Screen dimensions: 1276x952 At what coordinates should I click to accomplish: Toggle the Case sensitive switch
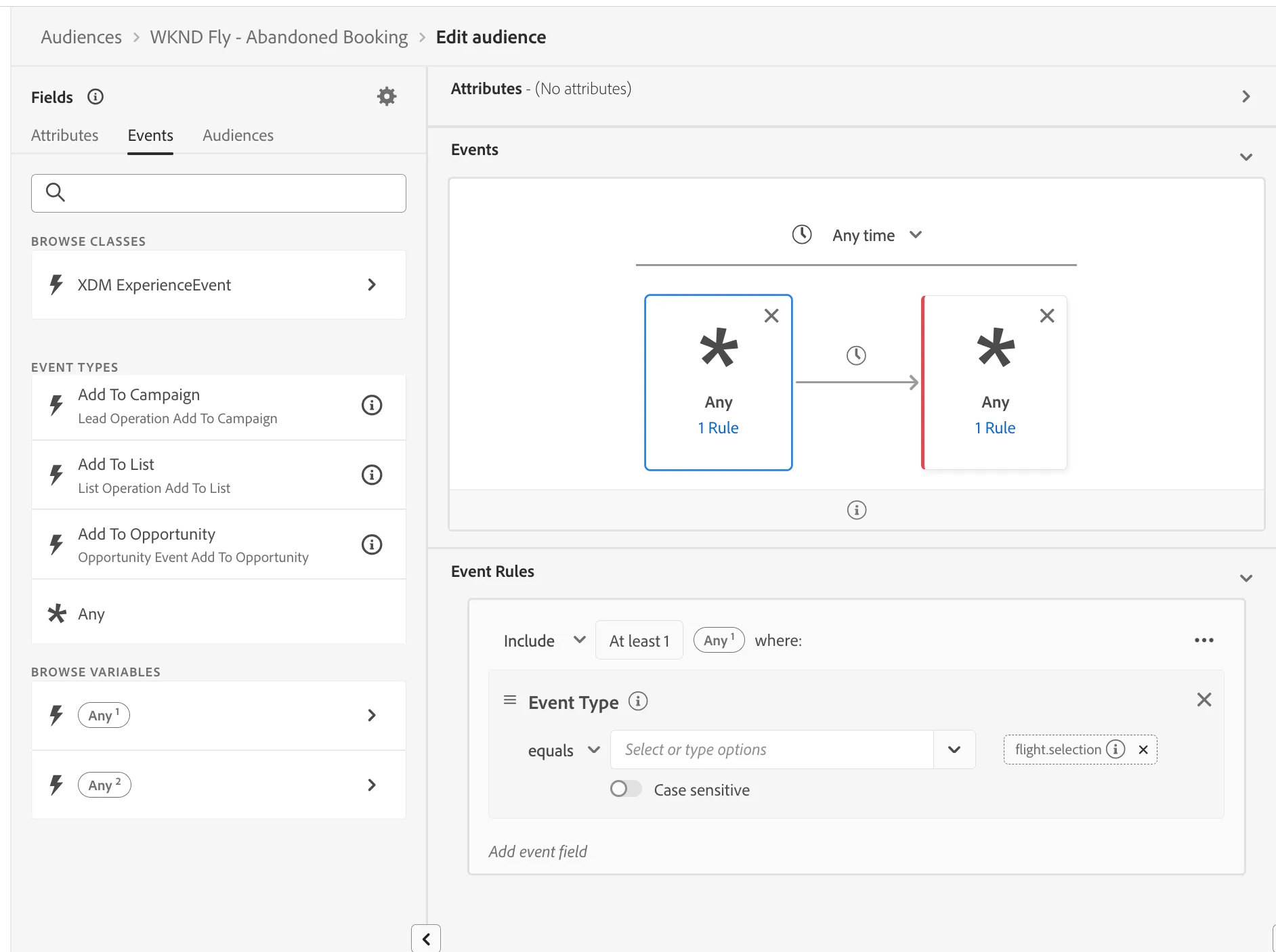point(626,789)
